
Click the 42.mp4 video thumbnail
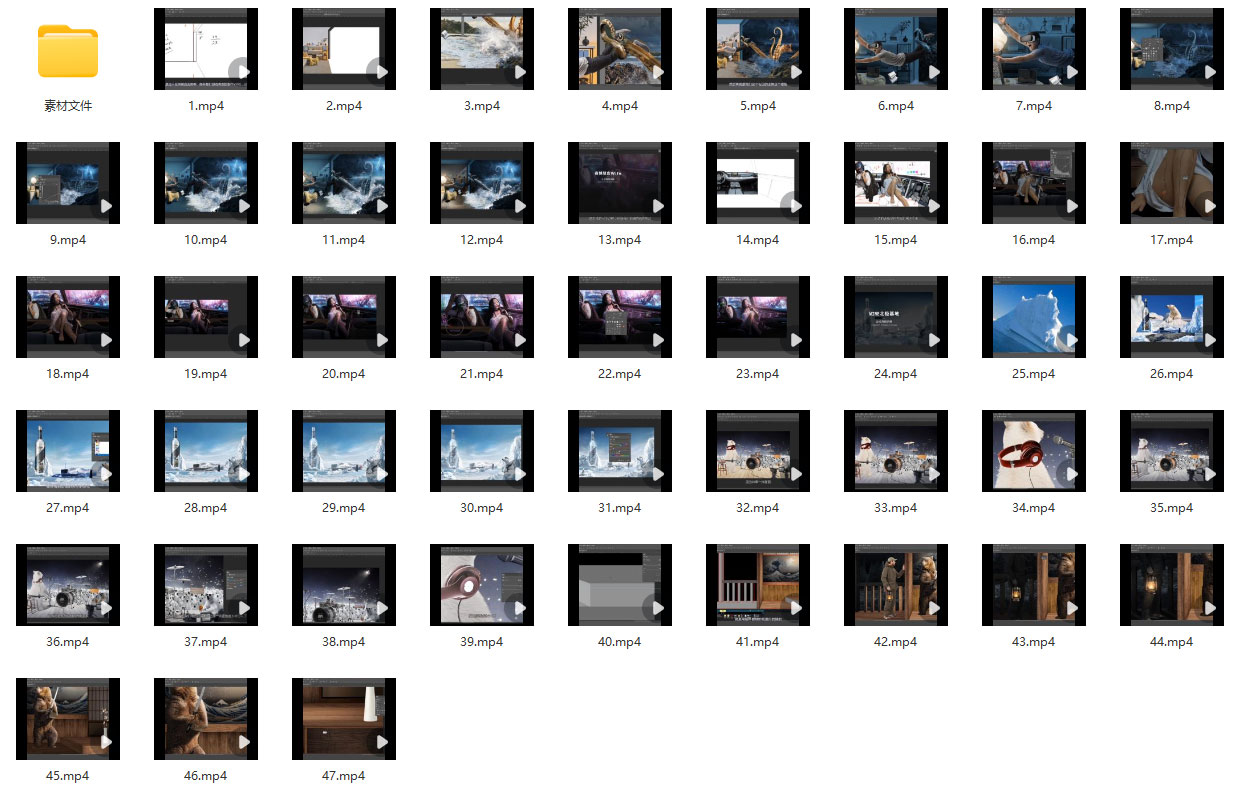[896, 585]
